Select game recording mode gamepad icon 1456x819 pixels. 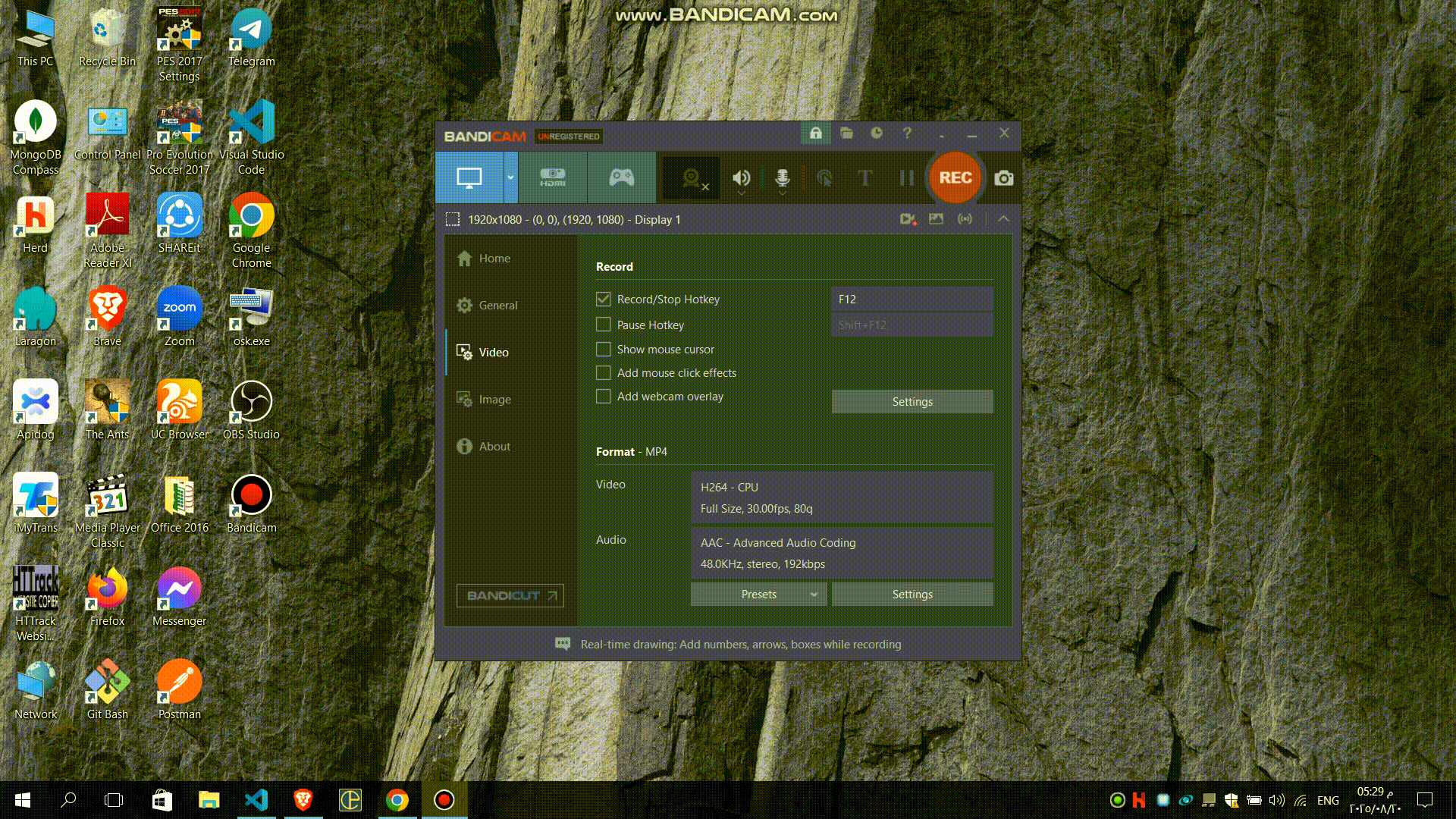(x=621, y=177)
